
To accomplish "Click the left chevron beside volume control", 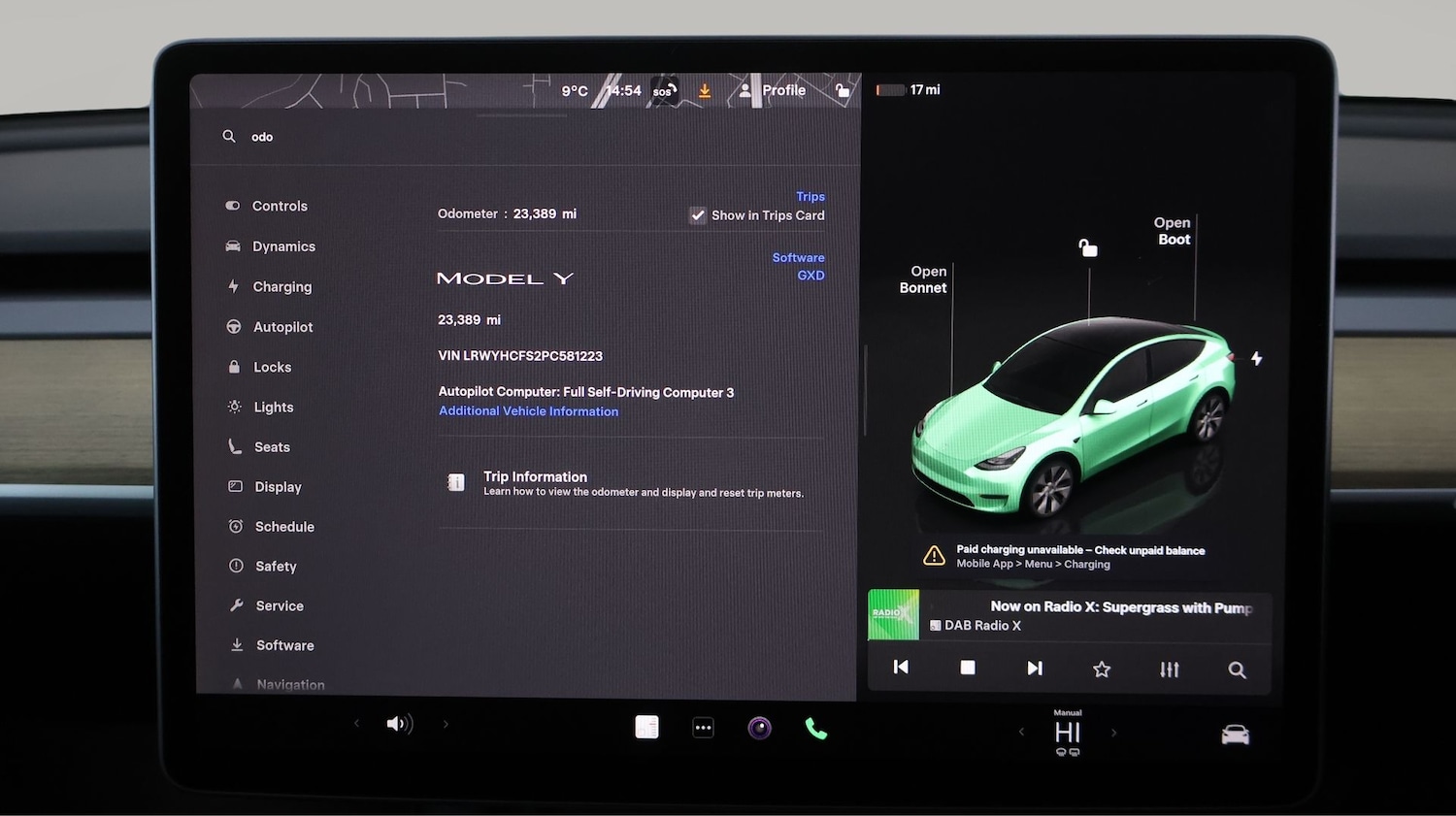I will tap(356, 723).
